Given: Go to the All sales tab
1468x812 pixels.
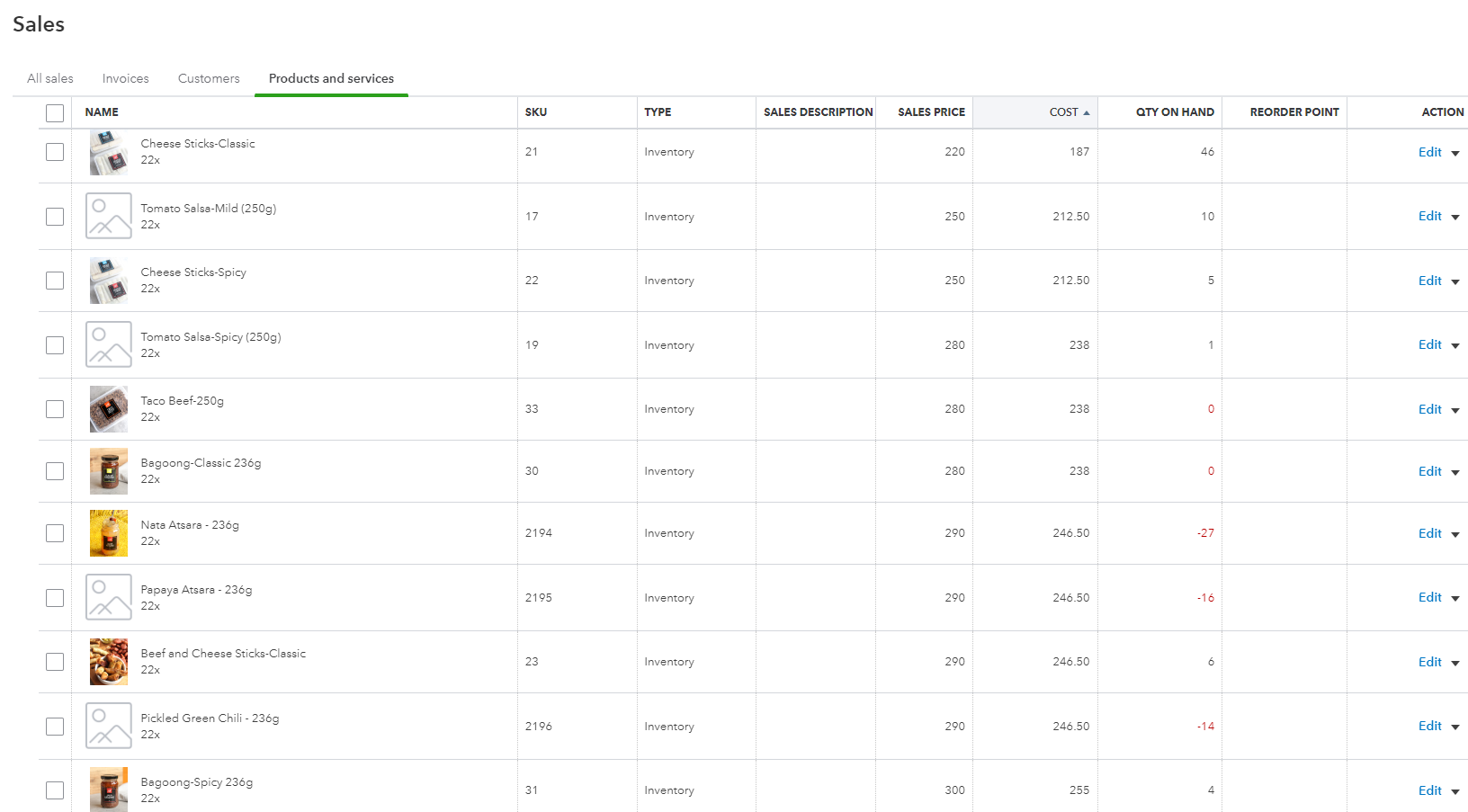Looking at the screenshot, I should 50,78.
